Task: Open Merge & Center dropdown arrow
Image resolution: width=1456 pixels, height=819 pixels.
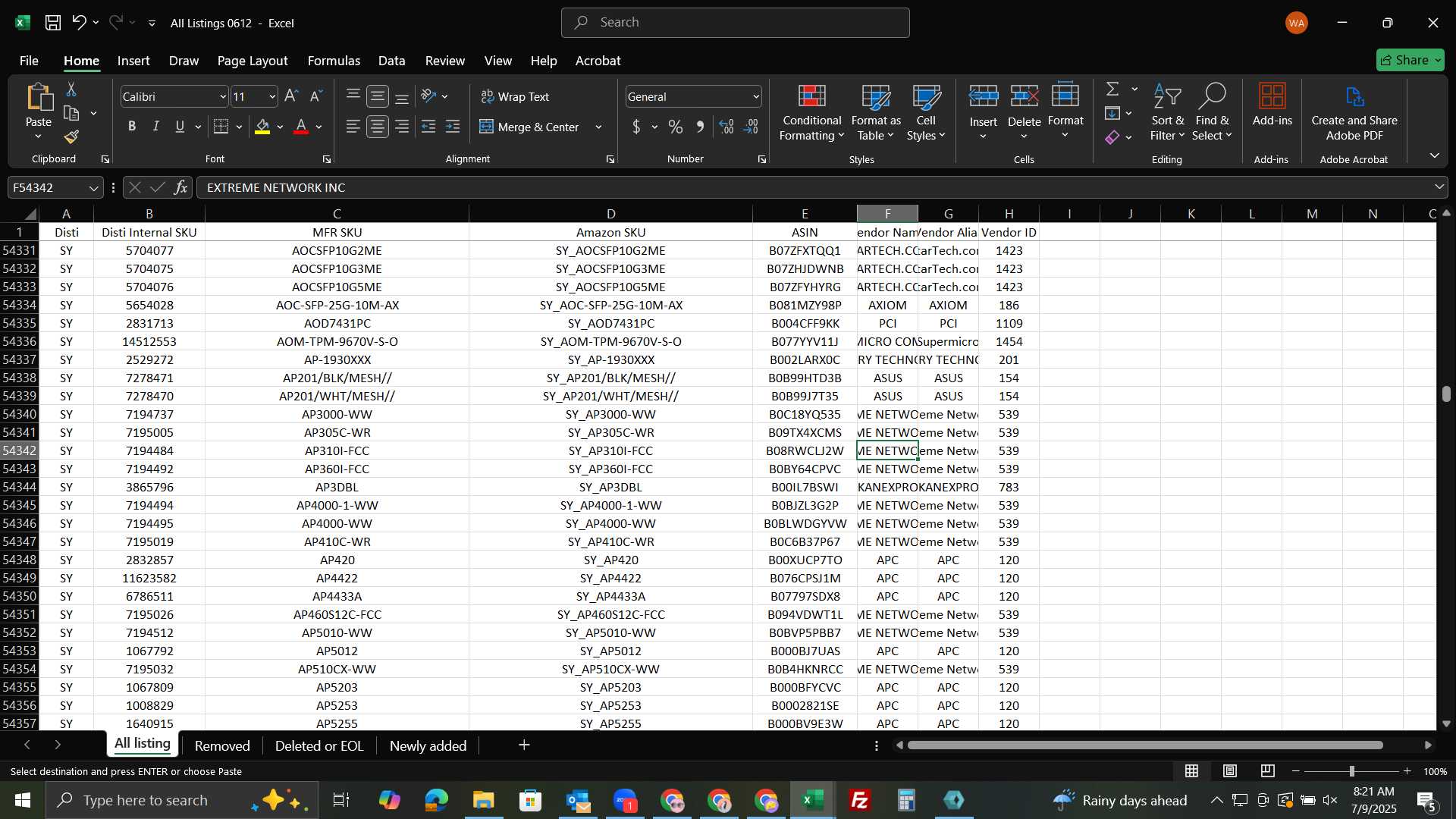Action: 598,127
